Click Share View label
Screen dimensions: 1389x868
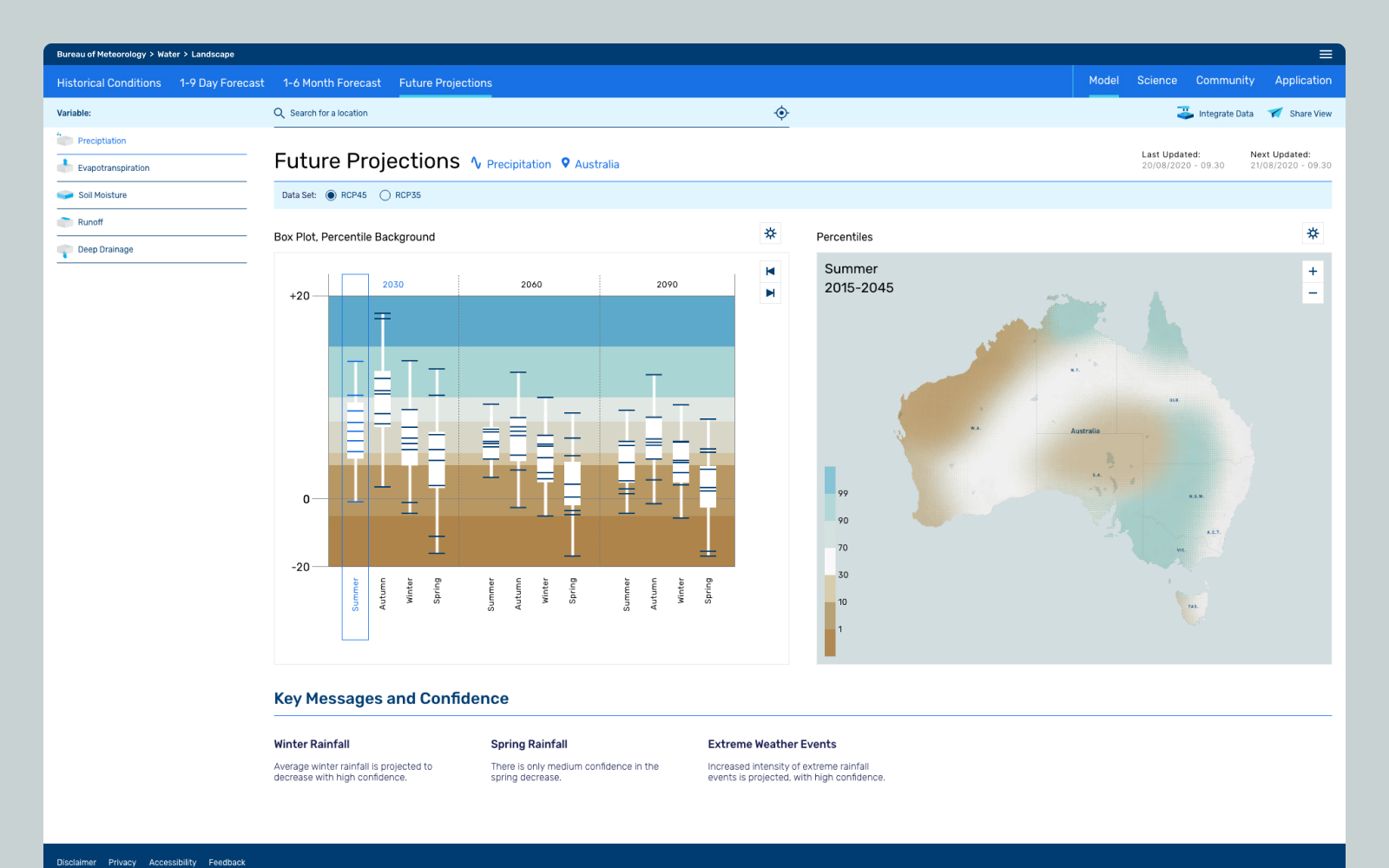[x=1310, y=114]
